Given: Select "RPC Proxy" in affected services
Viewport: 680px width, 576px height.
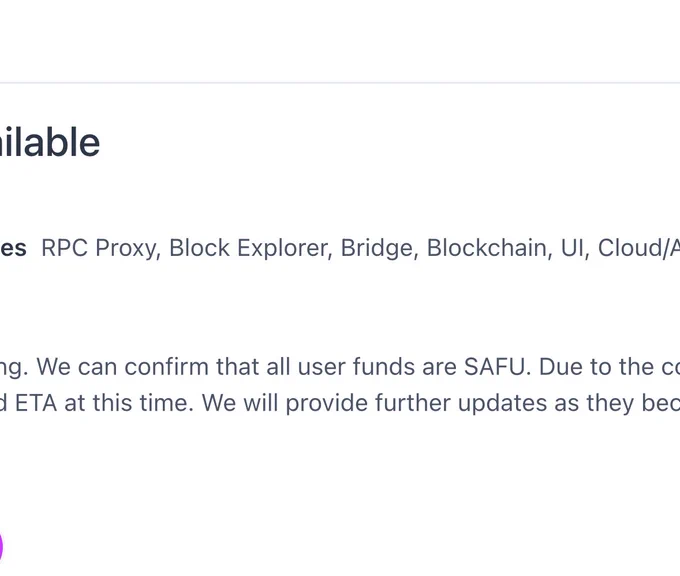Looking at the screenshot, I should pos(101,249).
